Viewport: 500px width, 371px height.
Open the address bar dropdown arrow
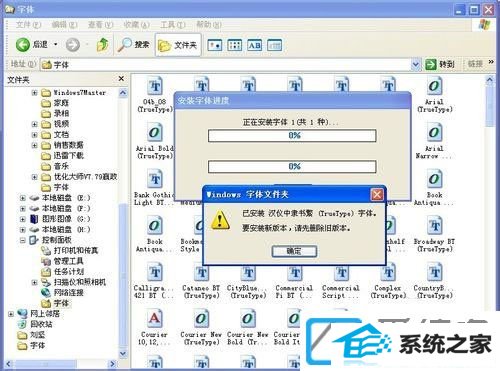click(x=415, y=64)
